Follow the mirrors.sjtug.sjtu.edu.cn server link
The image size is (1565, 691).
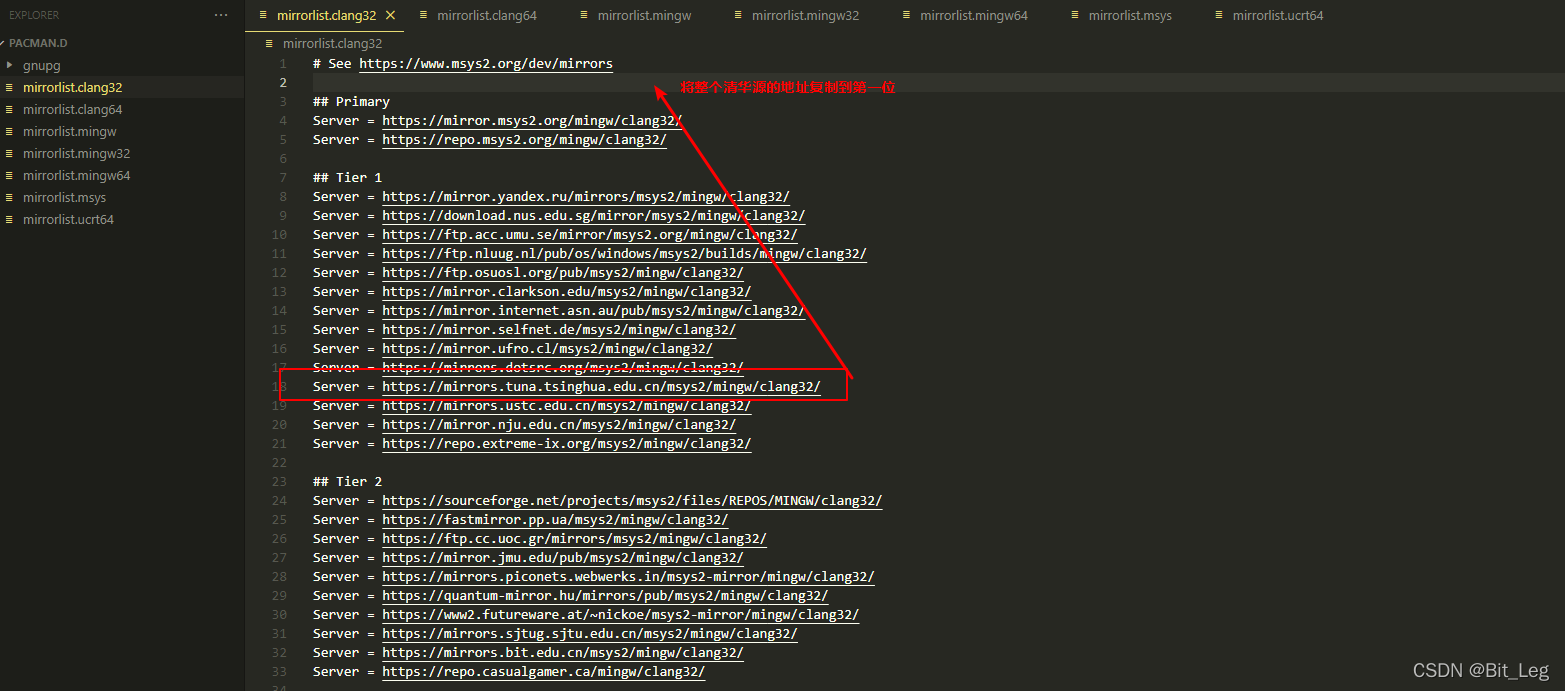point(590,633)
